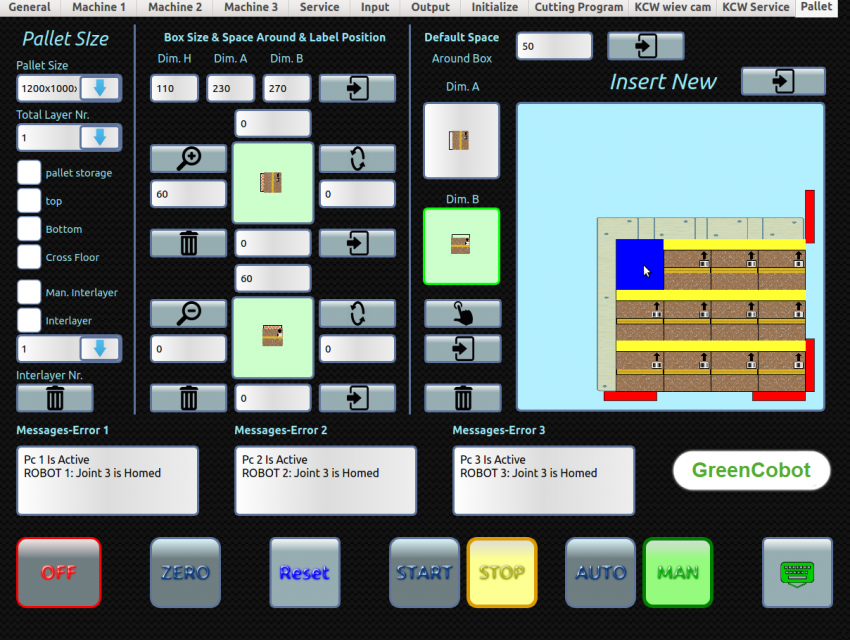Image resolution: width=850 pixels, height=640 pixels.
Task: Click the yellow STOP button
Action: (502, 573)
